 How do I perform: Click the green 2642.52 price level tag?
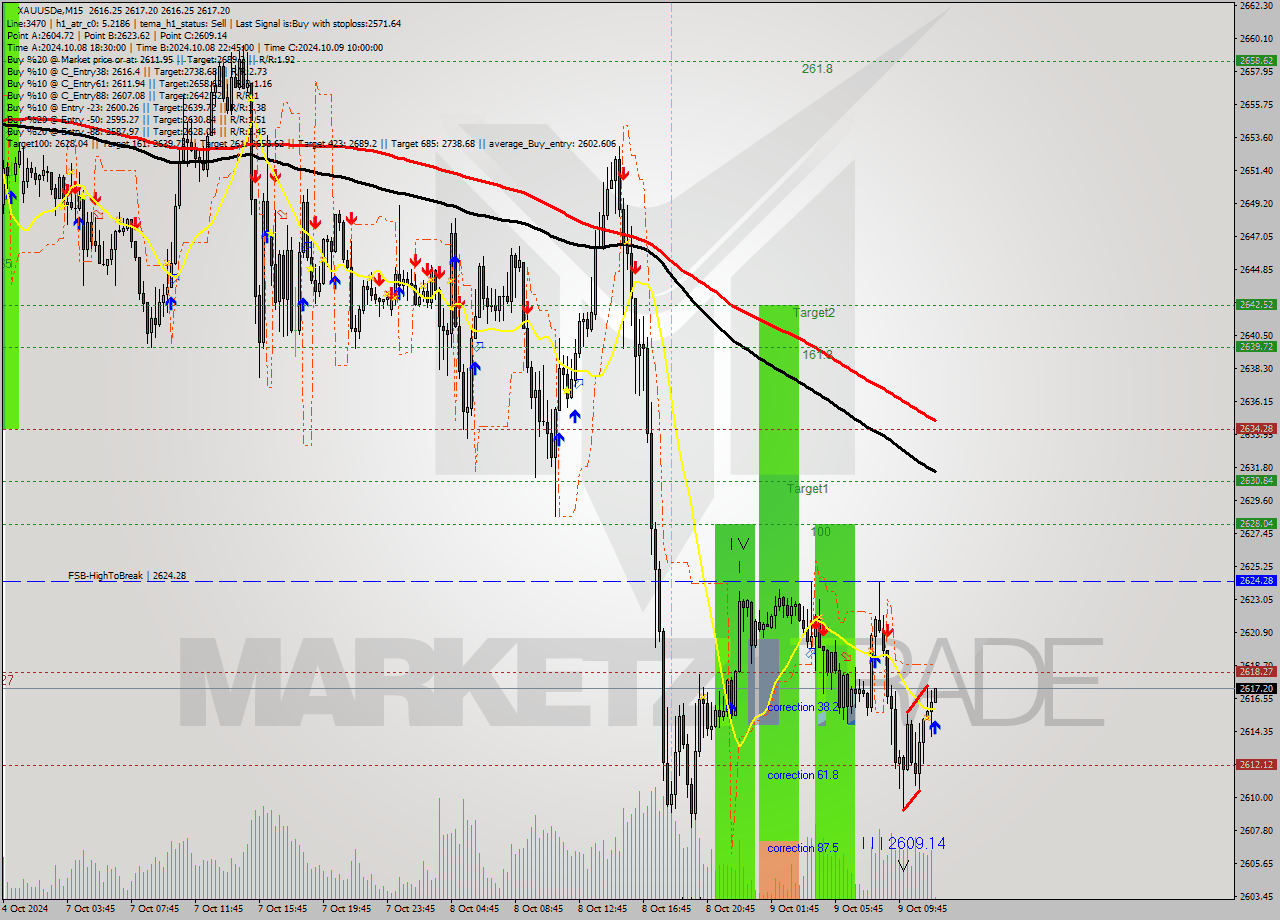click(1256, 305)
